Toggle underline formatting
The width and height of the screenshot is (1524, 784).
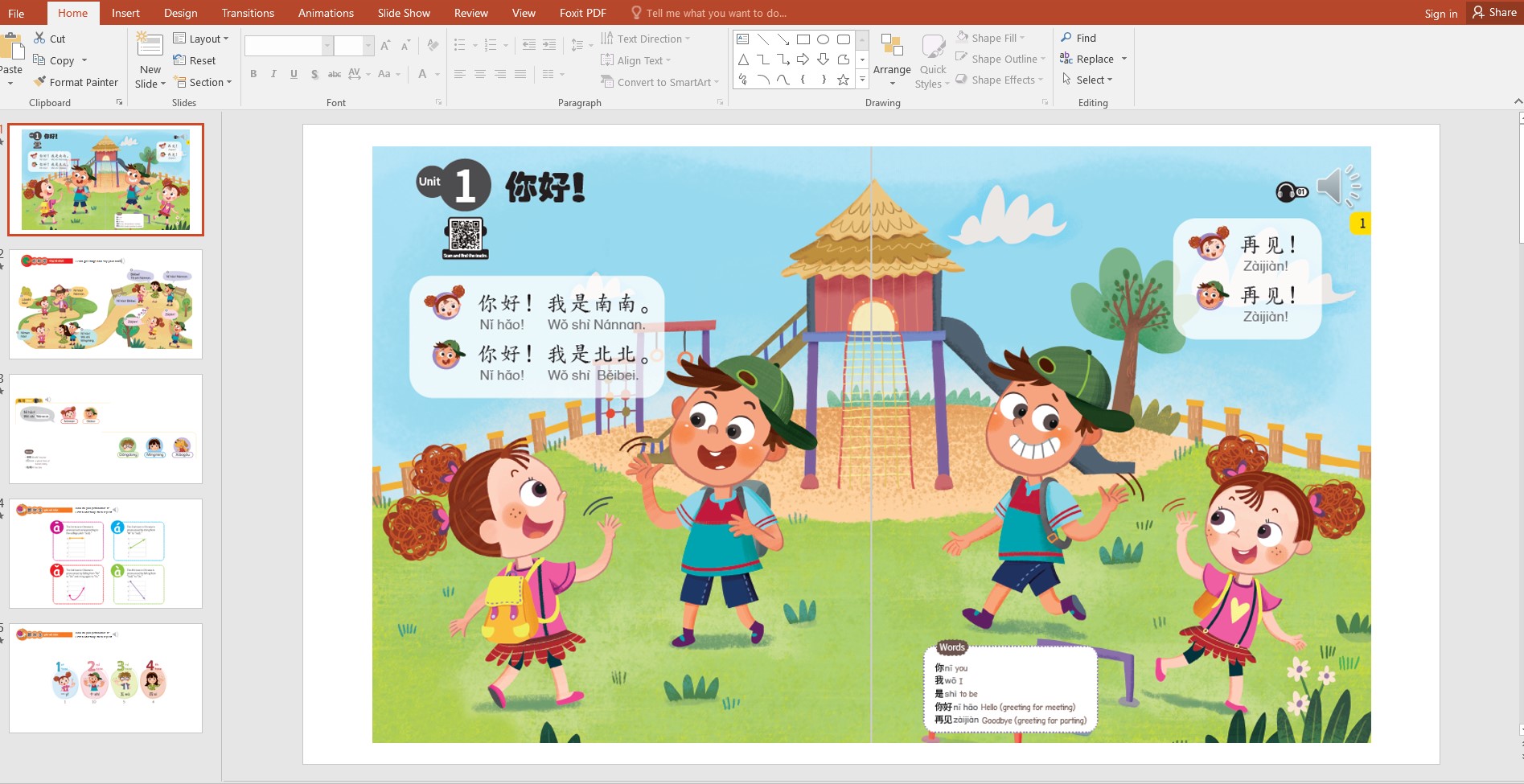[293, 74]
